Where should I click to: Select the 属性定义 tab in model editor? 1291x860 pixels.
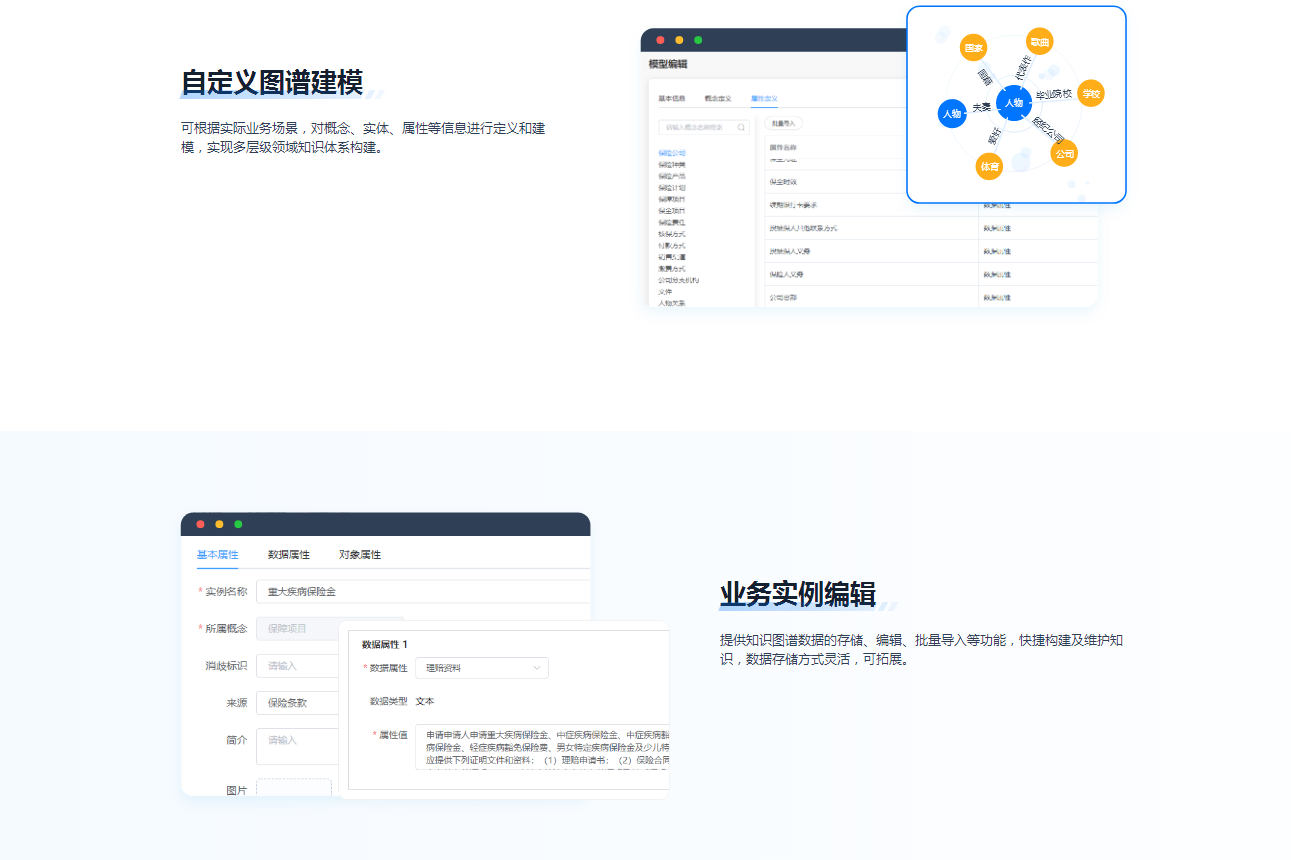tap(764, 99)
